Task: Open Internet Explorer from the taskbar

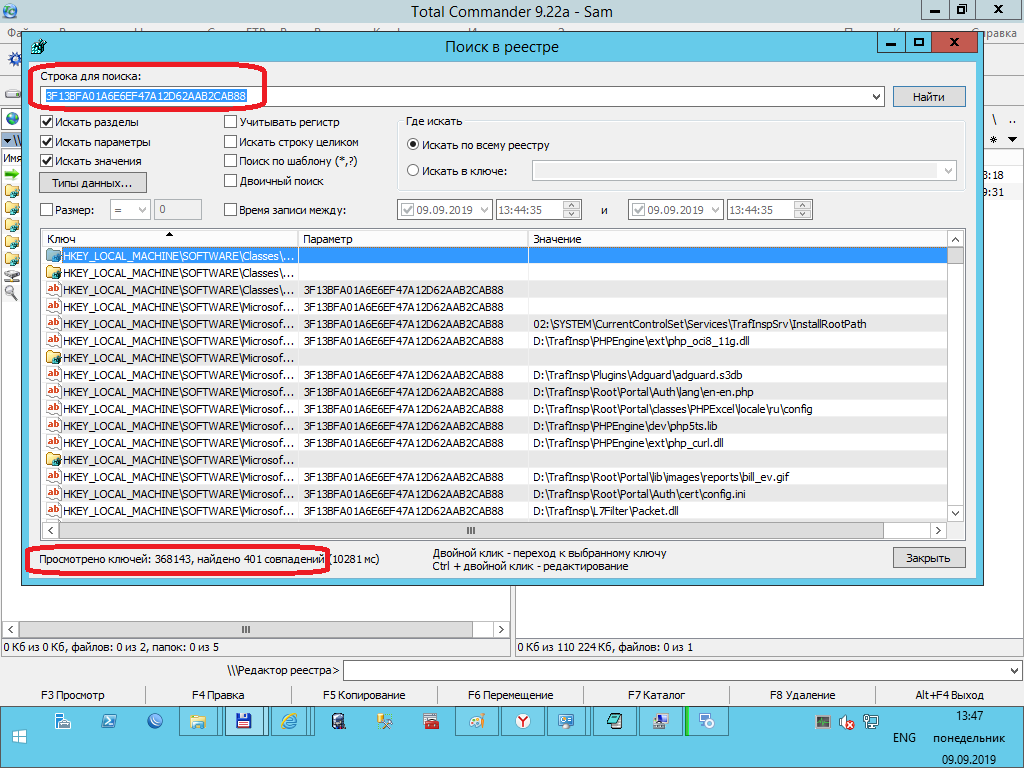Action: pos(289,721)
